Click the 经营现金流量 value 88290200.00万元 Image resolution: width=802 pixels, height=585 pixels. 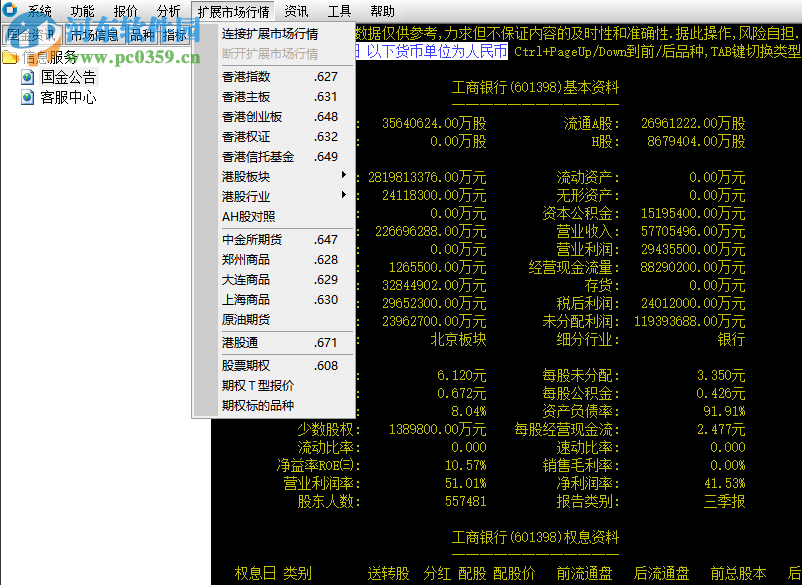click(x=693, y=267)
